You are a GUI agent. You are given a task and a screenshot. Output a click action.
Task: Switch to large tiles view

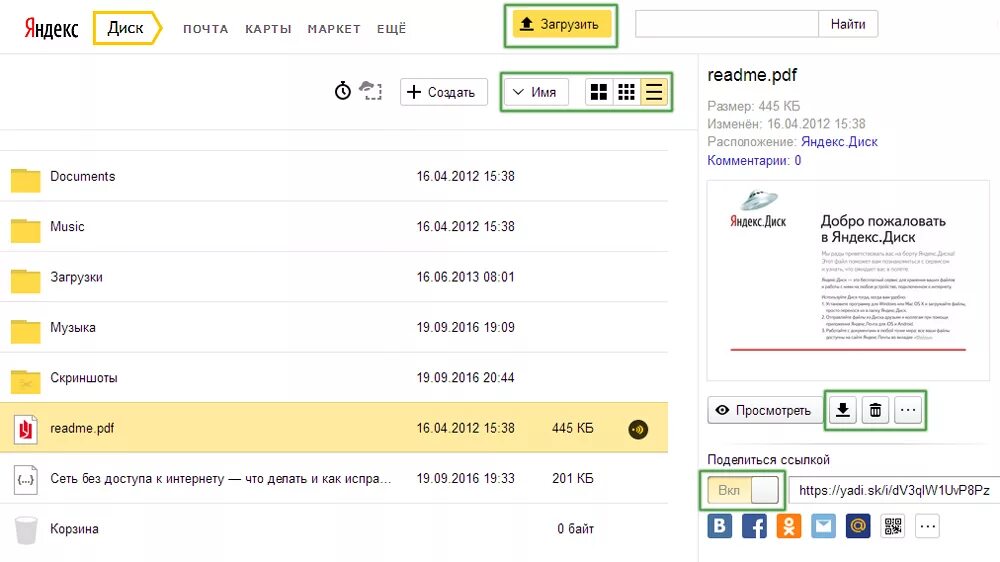pos(599,92)
